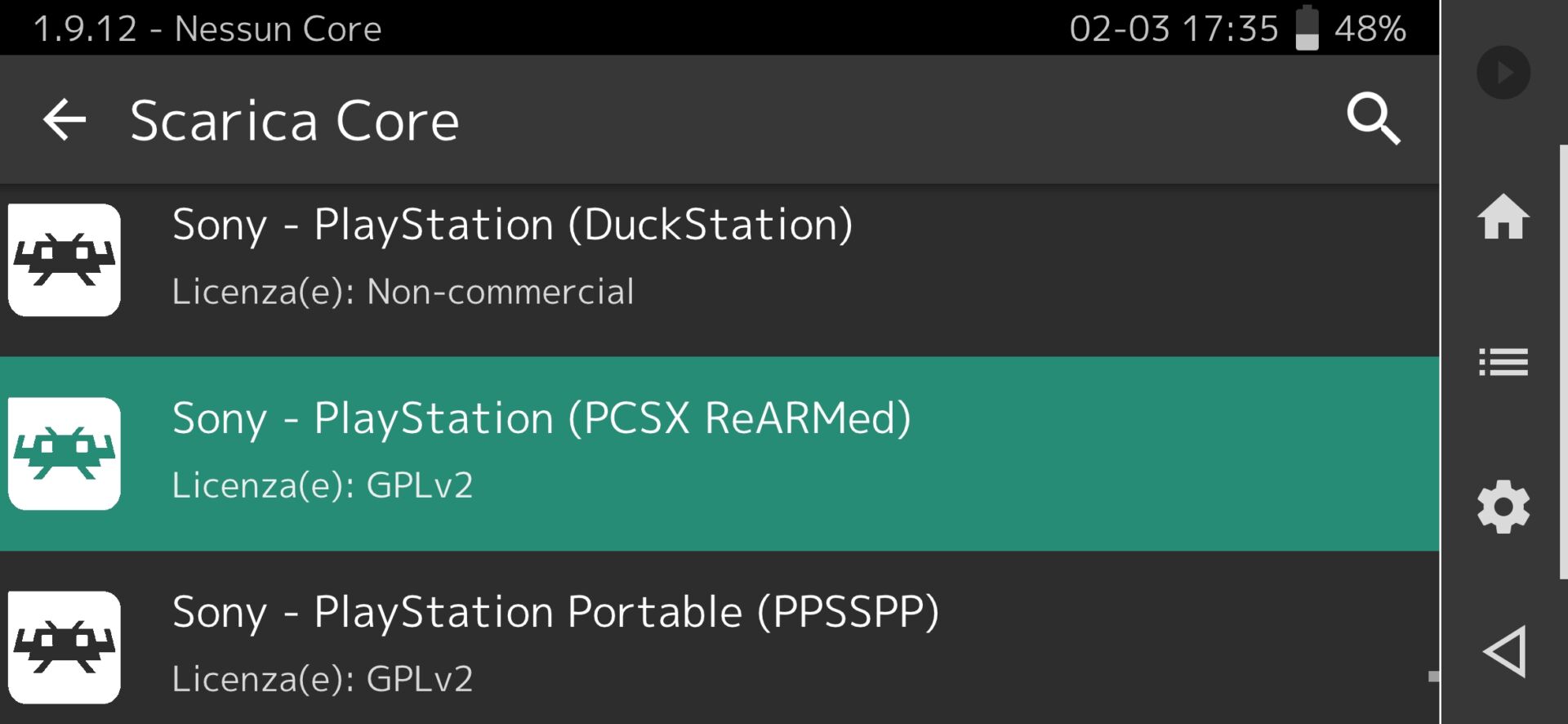Click Licenza(e): Non-commercial sublabel
Screen dimensions: 1568x724
pyautogui.click(x=403, y=292)
